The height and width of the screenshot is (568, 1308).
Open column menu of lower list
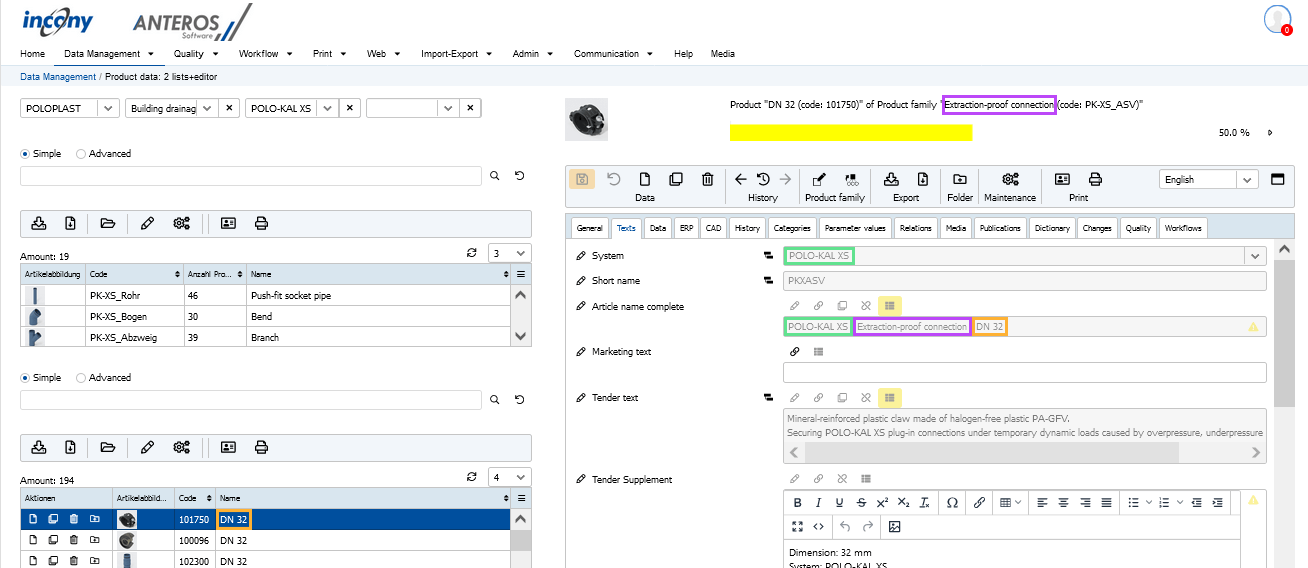tap(521, 497)
